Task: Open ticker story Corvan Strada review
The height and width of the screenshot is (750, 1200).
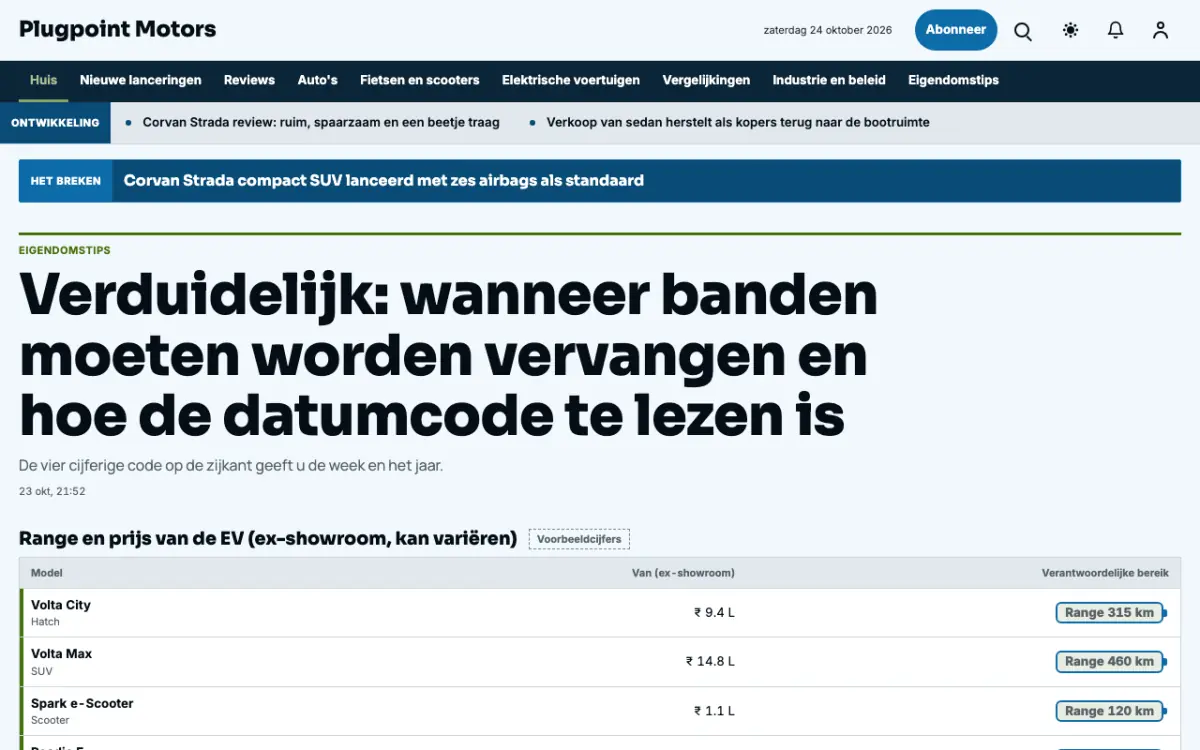Action: pyautogui.click(x=321, y=123)
